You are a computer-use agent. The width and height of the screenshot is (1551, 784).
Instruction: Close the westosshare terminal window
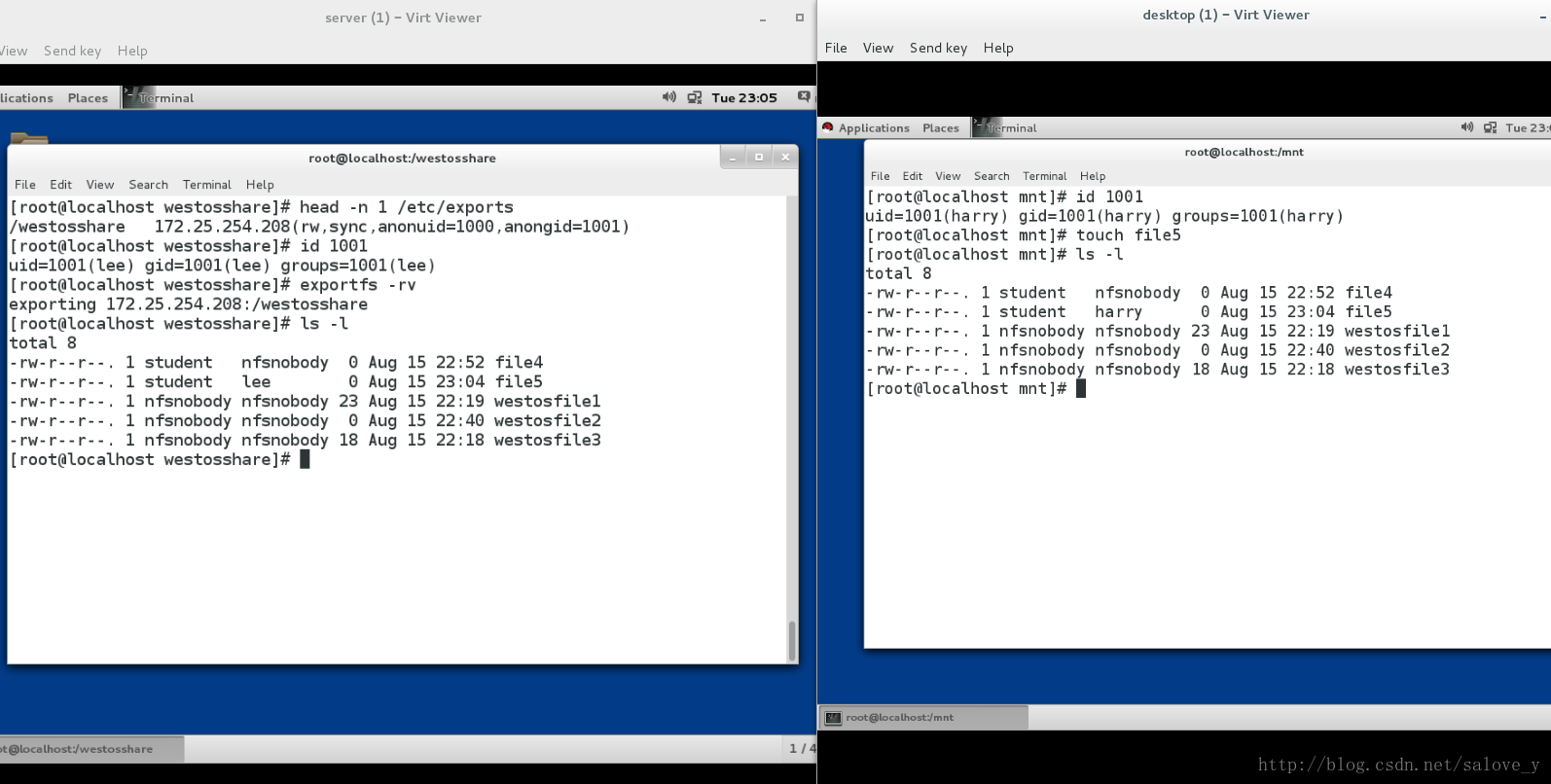click(785, 158)
